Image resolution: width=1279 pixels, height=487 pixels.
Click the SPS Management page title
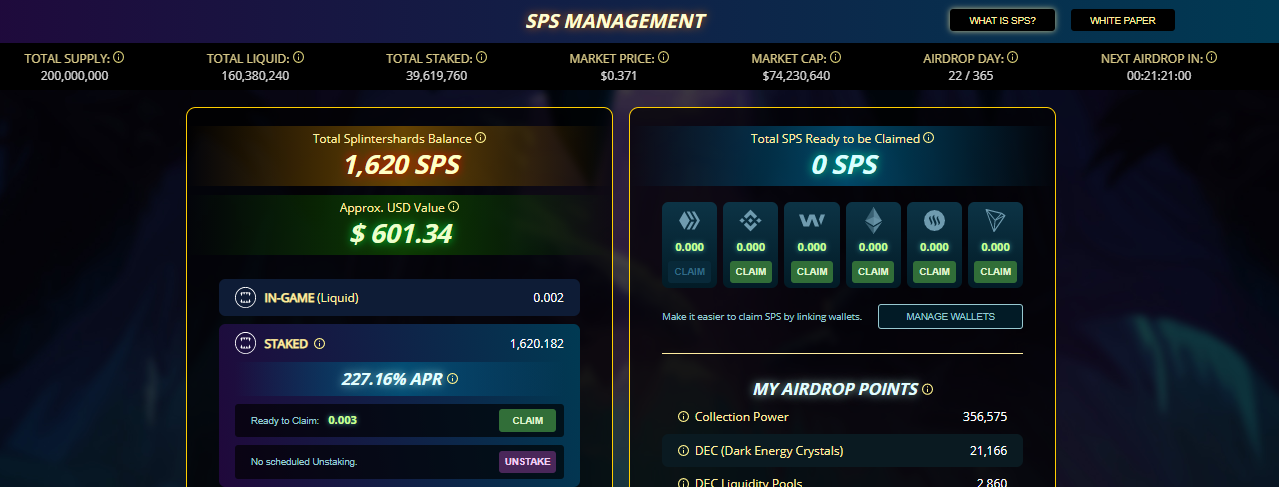click(x=615, y=21)
